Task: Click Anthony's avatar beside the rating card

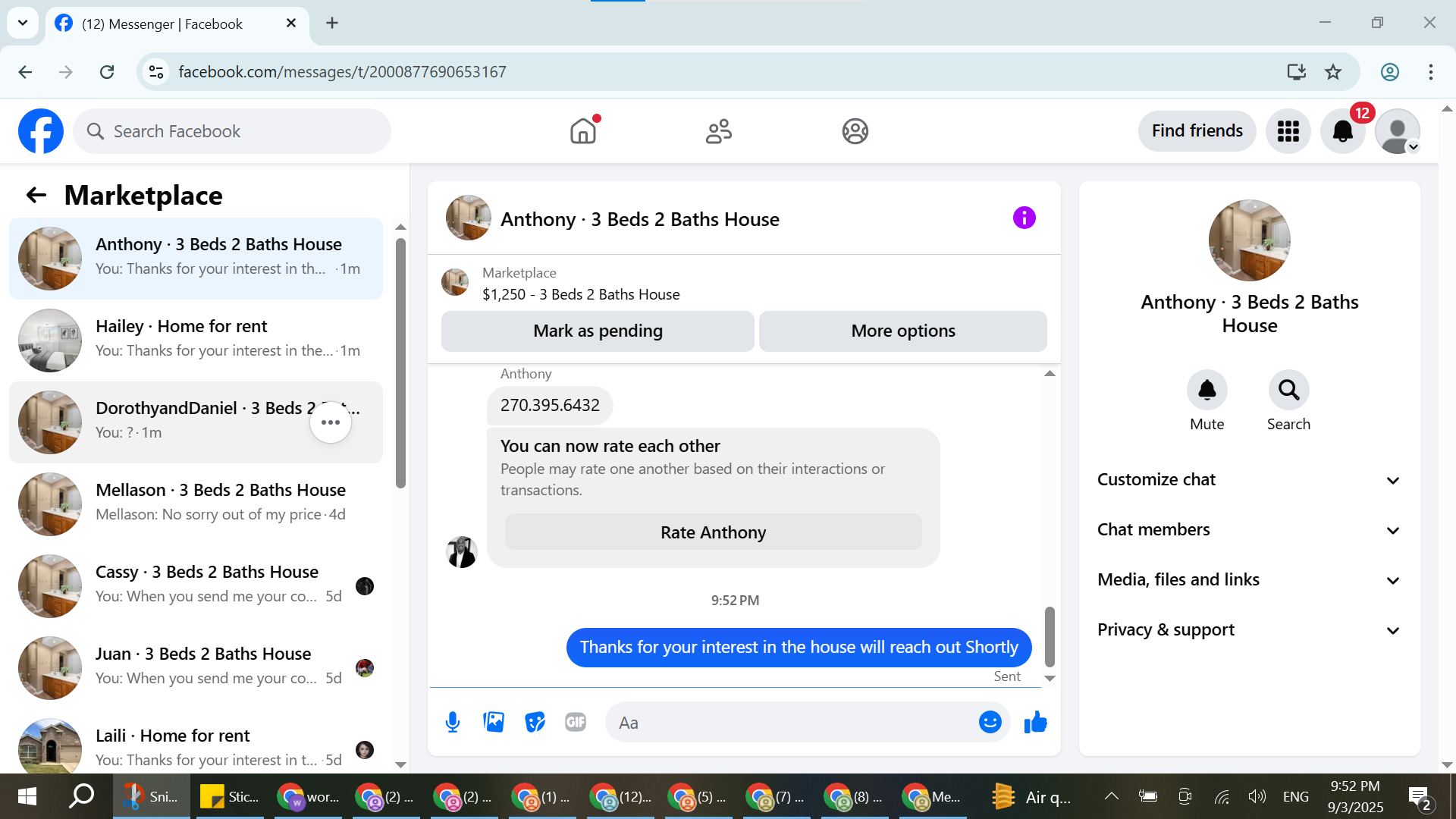Action: pos(461,552)
